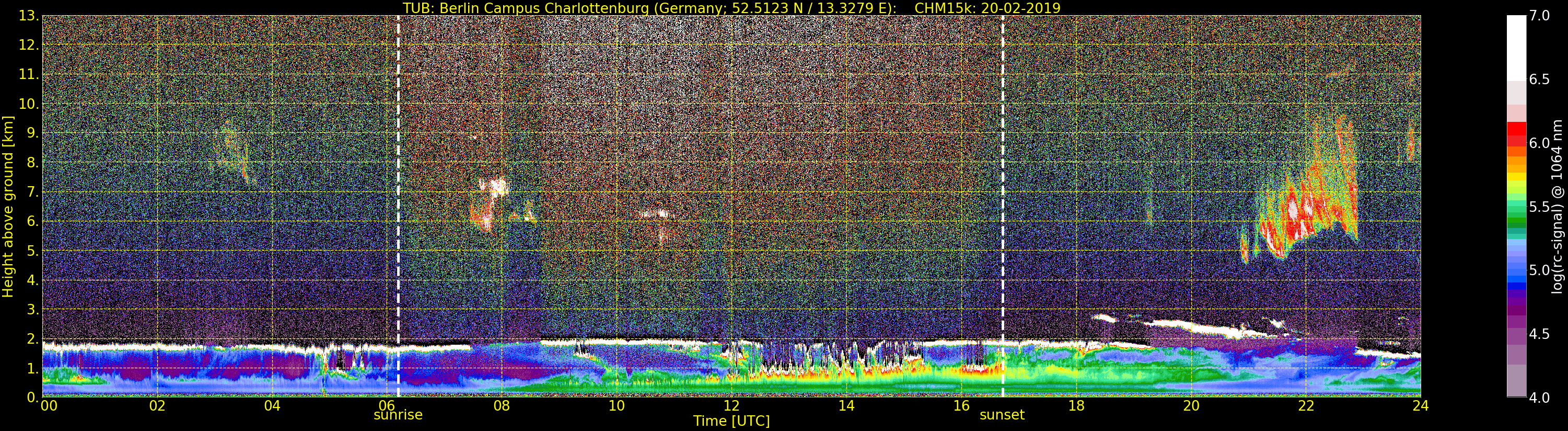1568x431 pixels.
Task: Click the time-axis tick label '00'
Action: pos(49,405)
